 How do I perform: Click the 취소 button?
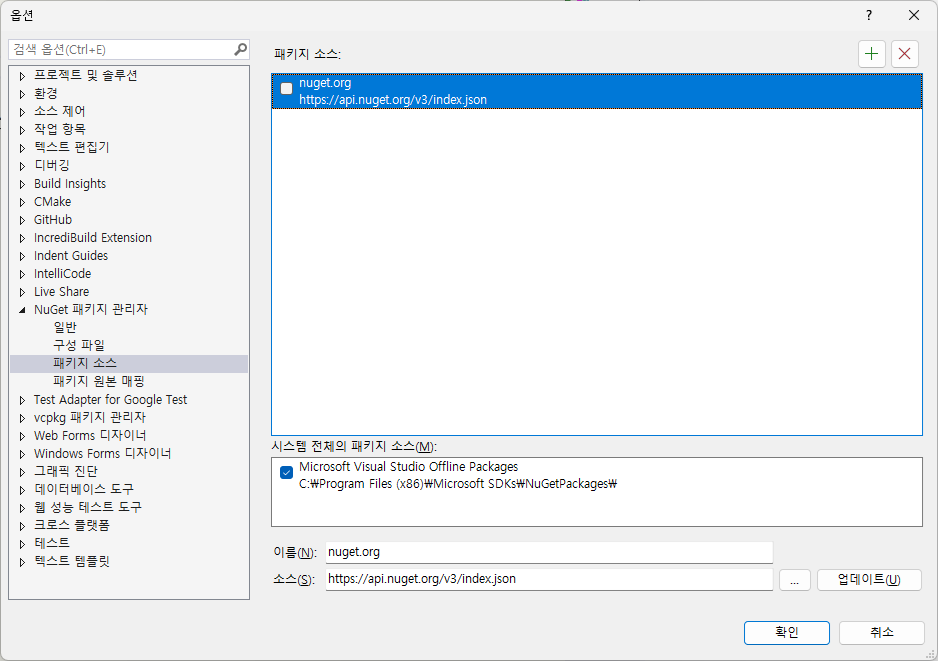[882, 632]
